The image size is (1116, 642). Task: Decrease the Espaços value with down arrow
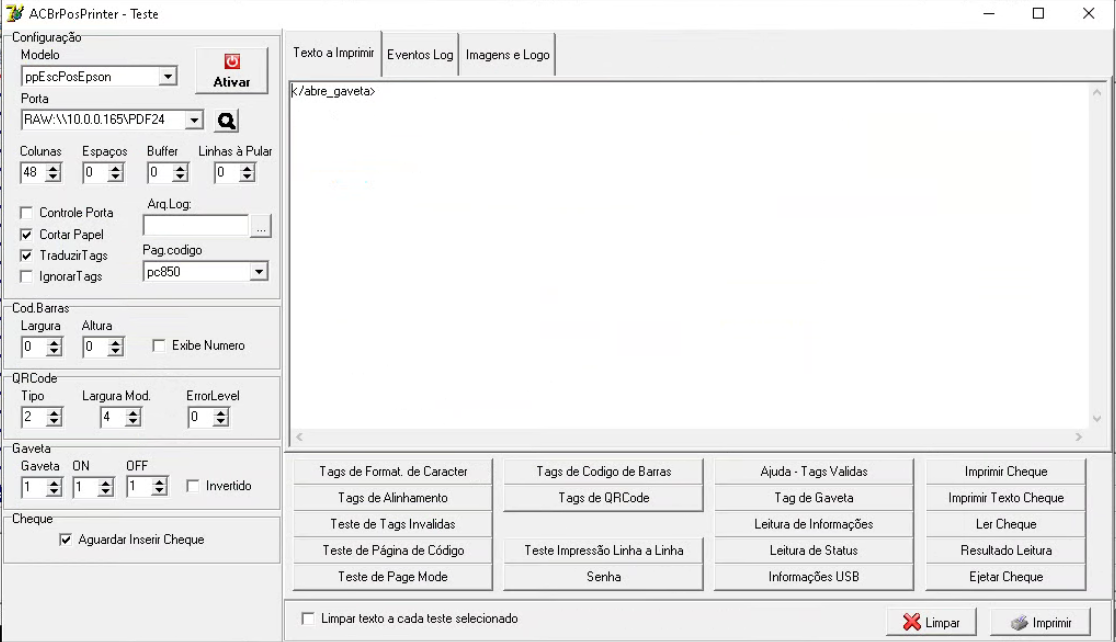click(x=115, y=177)
